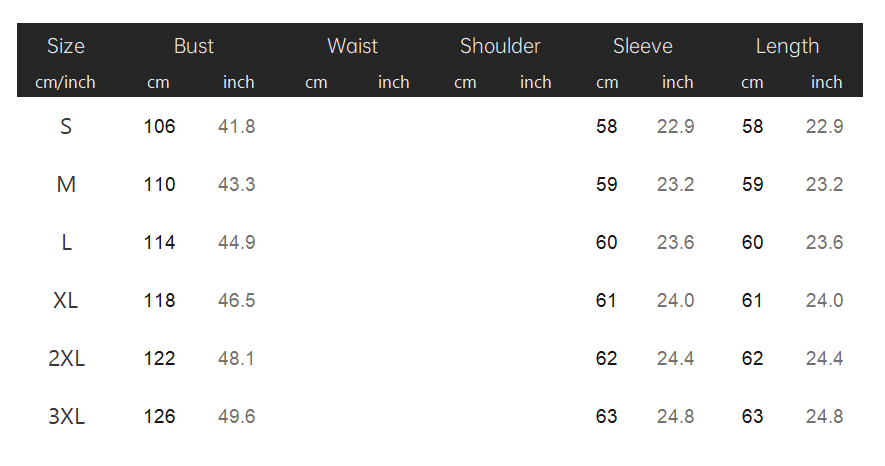Click sleeve inch value 22.9 in S row

[675, 127]
